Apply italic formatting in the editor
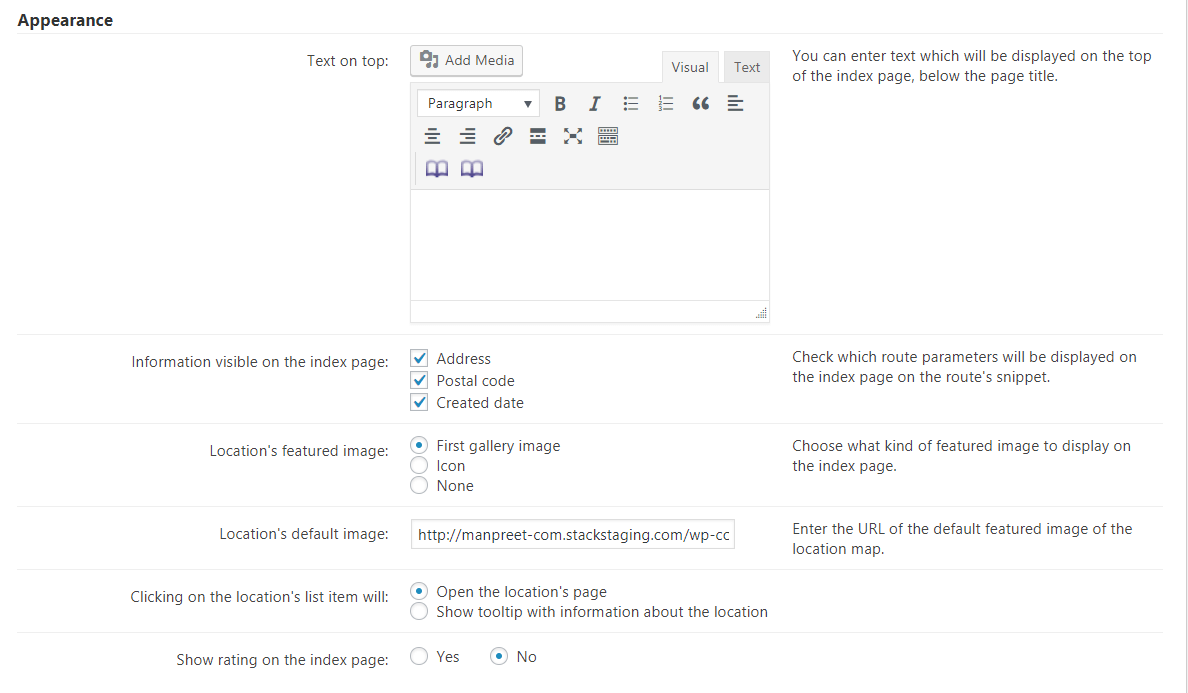 (x=595, y=104)
